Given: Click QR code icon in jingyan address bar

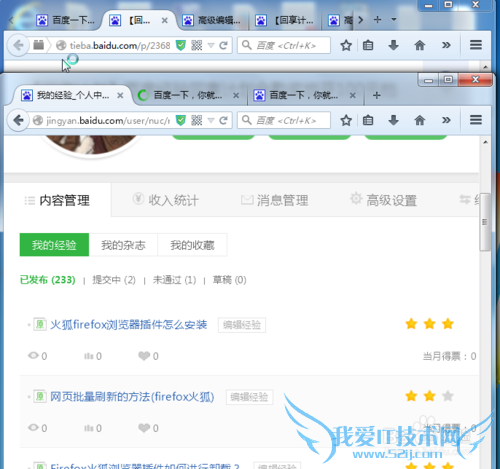Looking at the screenshot, I should 197,120.
